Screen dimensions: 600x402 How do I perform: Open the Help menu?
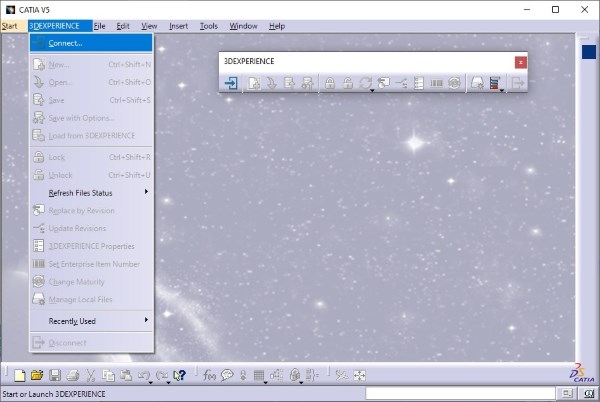coord(277,26)
